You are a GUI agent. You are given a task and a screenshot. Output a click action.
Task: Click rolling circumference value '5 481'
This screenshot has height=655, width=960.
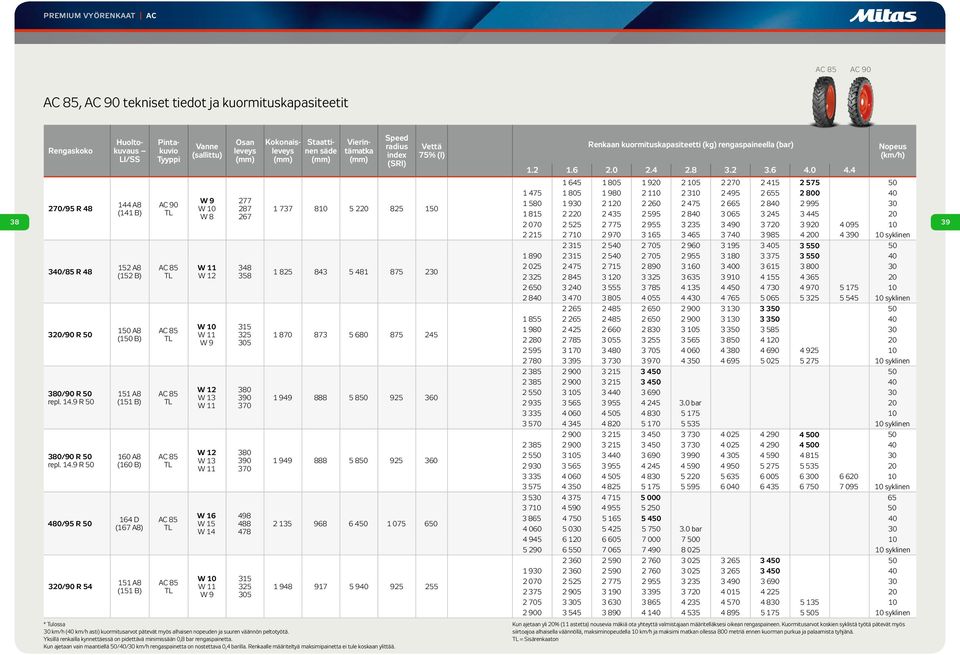359,272
